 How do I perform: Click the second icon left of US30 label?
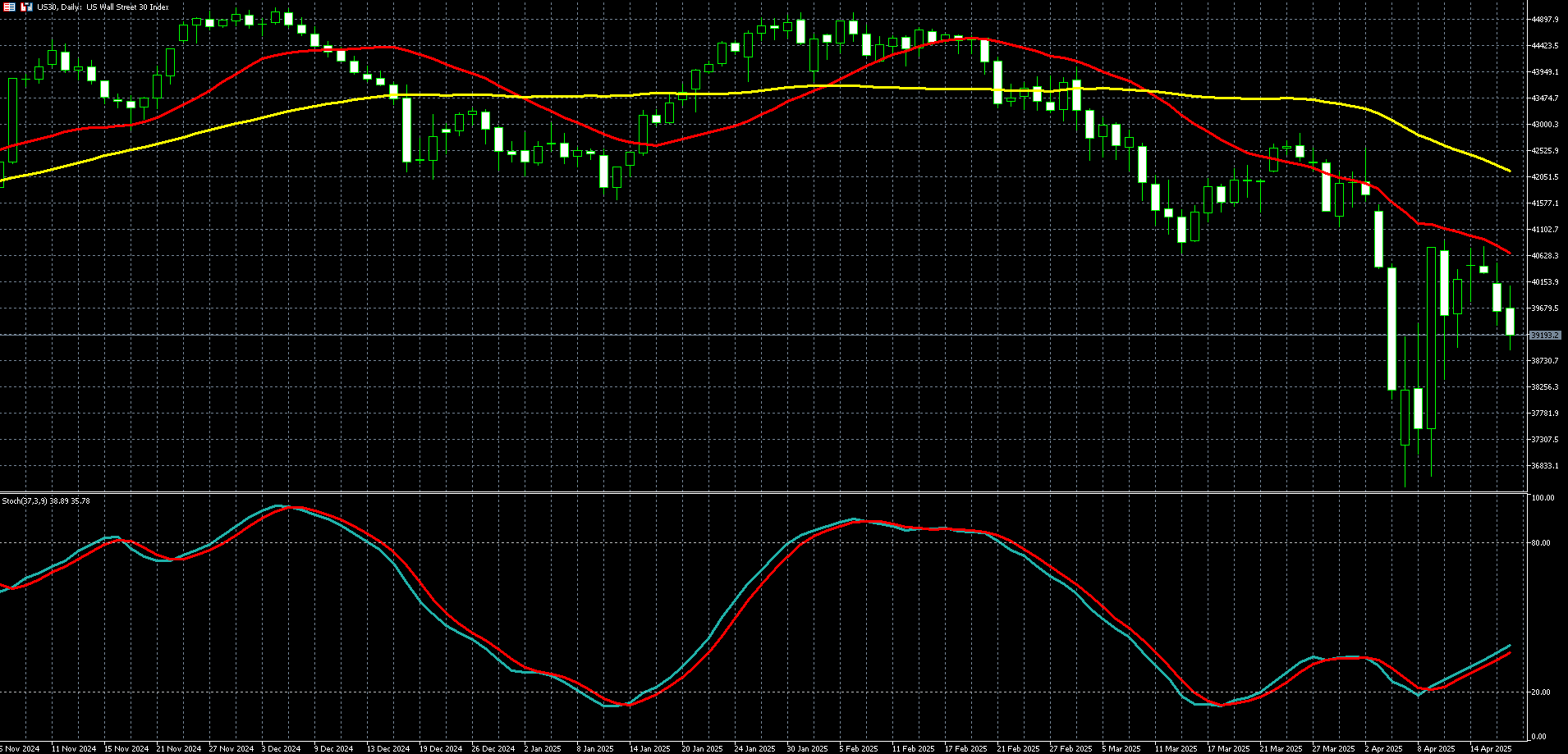coord(27,7)
